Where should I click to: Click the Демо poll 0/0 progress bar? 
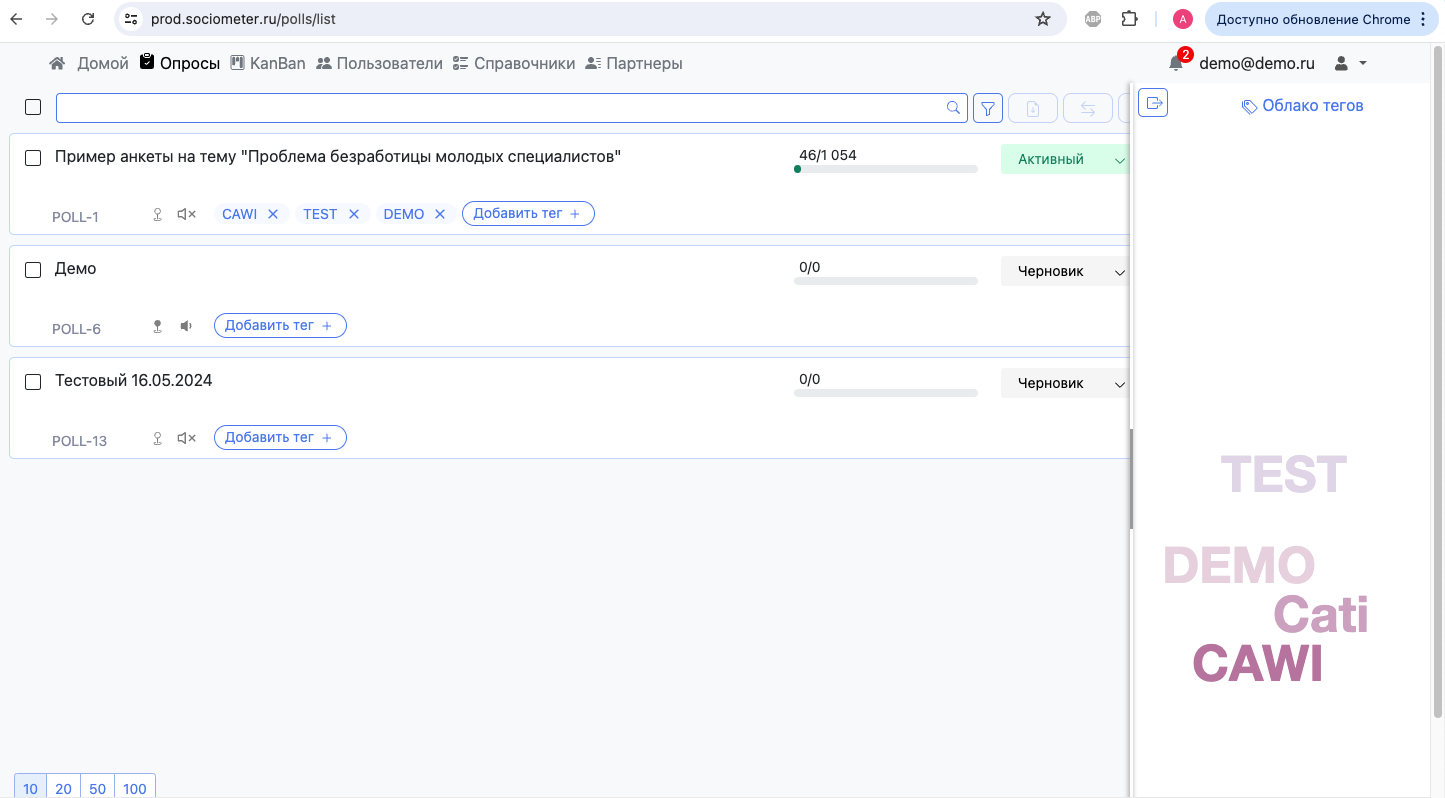[886, 281]
